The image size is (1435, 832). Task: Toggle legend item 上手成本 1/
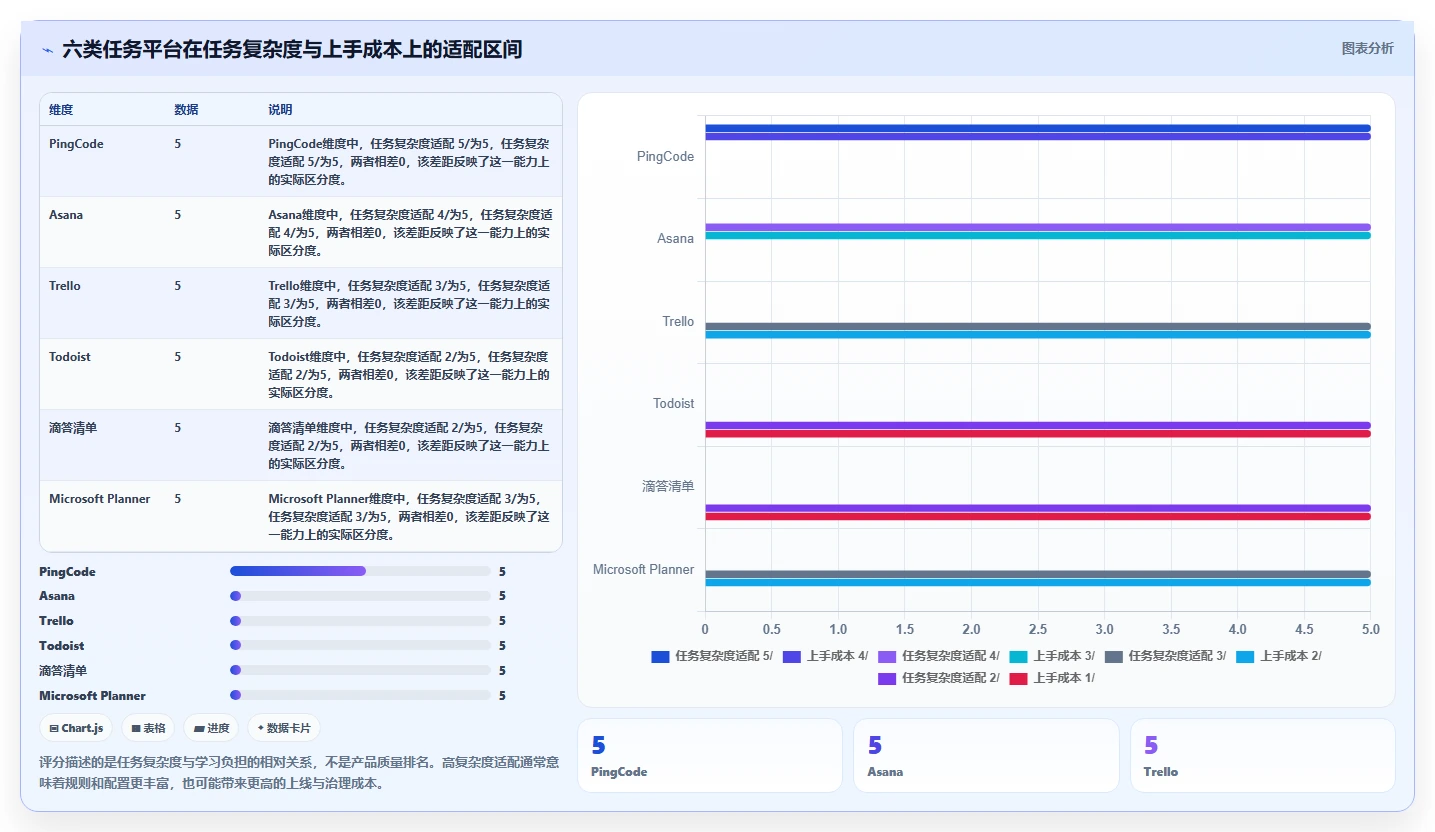tap(1052, 678)
